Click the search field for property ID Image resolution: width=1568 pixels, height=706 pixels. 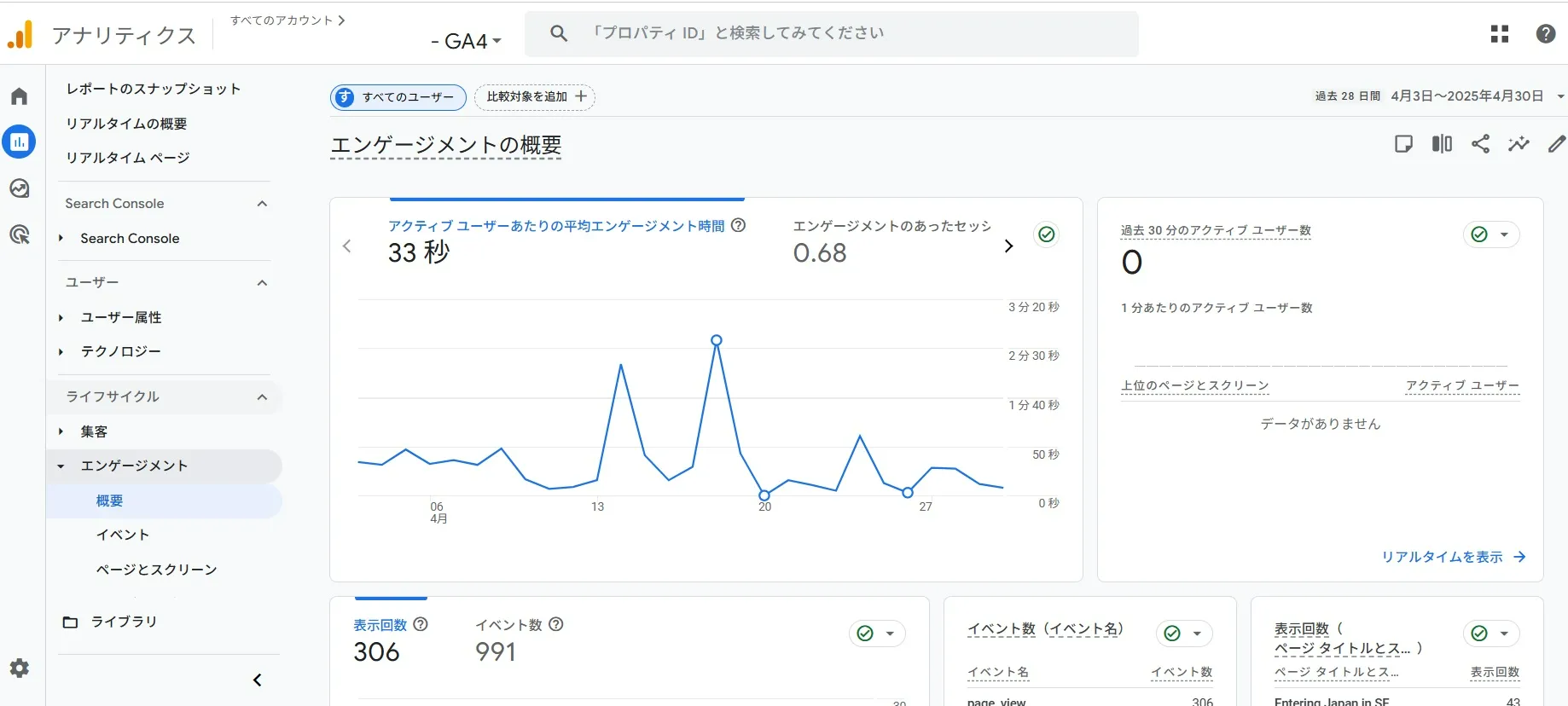832,33
